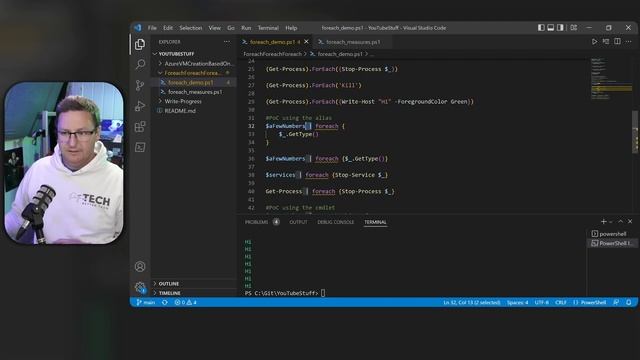Click the Run PowerShell script play icon

tap(594, 42)
